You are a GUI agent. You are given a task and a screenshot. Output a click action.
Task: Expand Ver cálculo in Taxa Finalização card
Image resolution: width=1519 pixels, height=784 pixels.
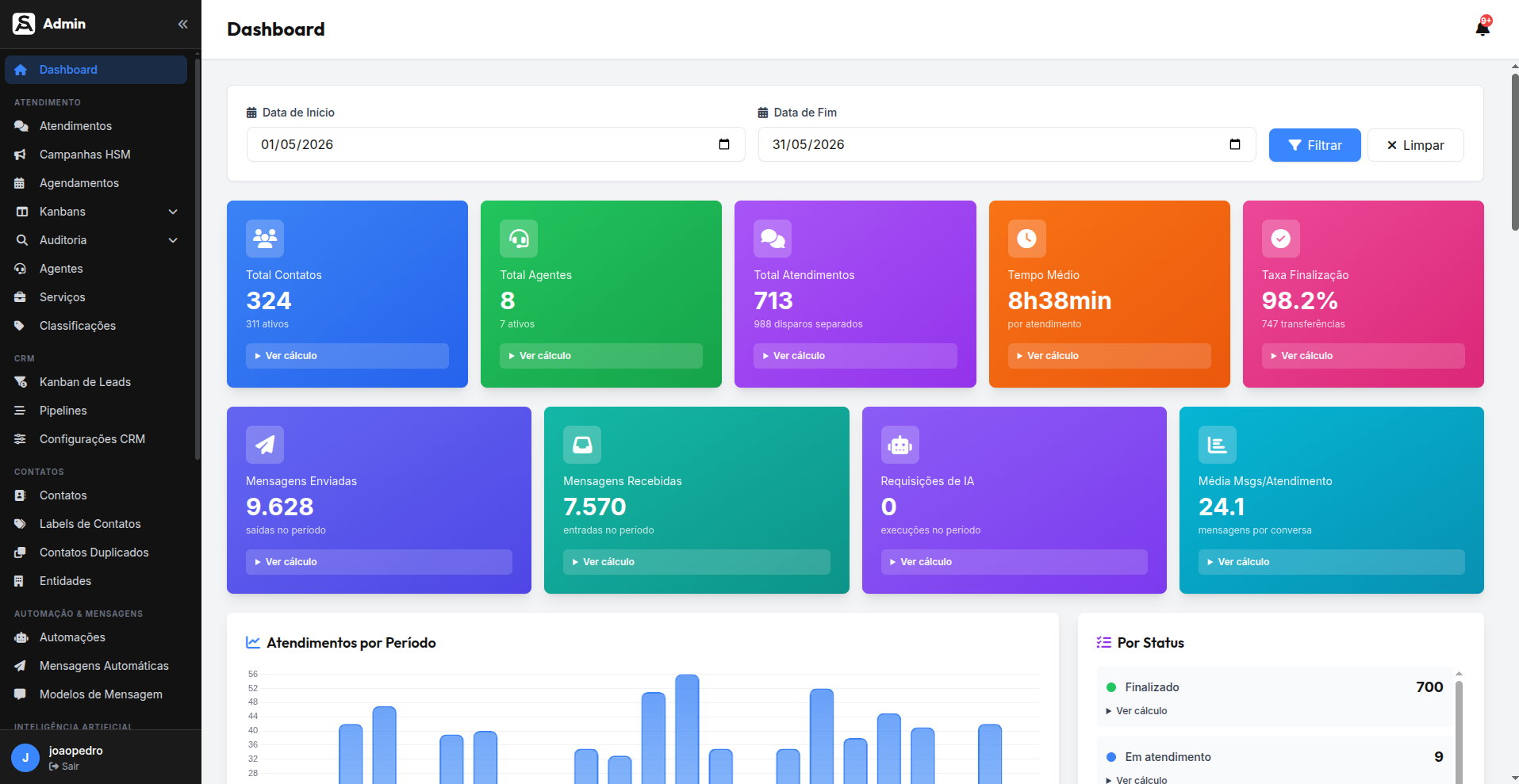(1364, 356)
